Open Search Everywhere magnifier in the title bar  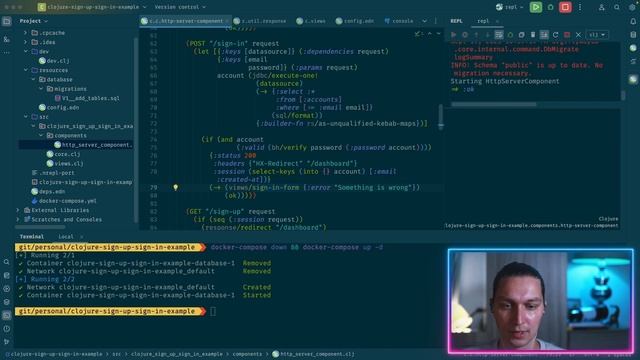click(x=617, y=7)
